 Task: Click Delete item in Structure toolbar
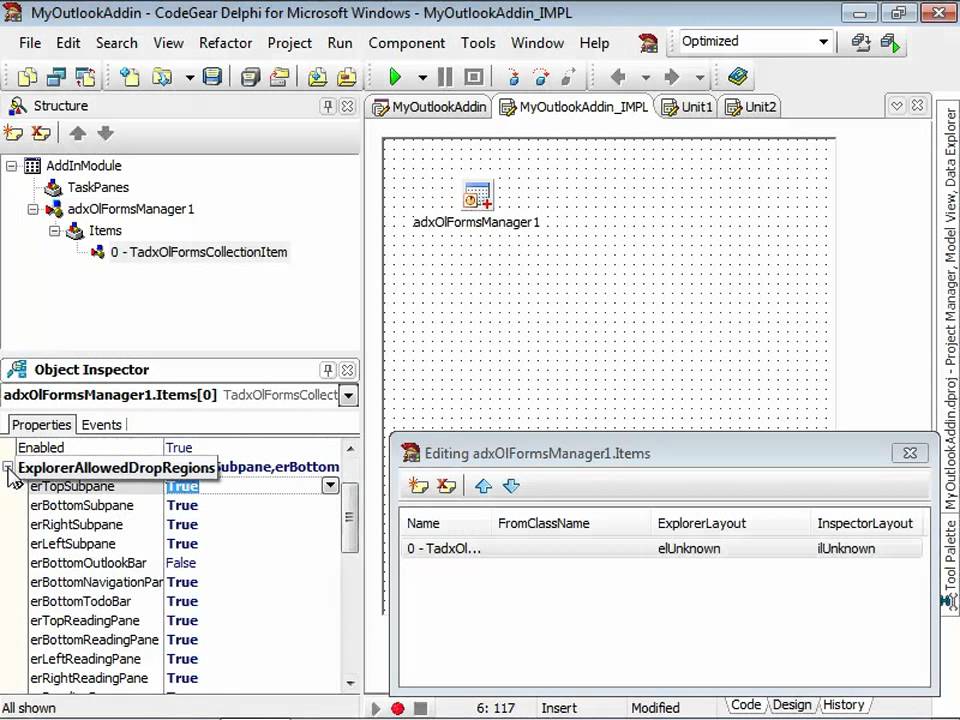[41, 133]
